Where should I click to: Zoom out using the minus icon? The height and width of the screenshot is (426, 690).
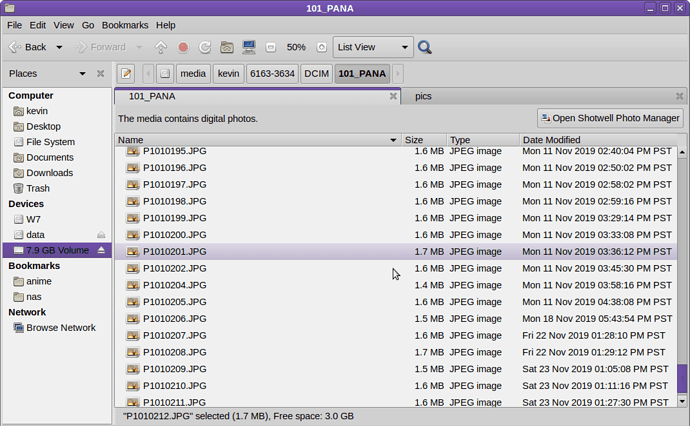coord(271,47)
